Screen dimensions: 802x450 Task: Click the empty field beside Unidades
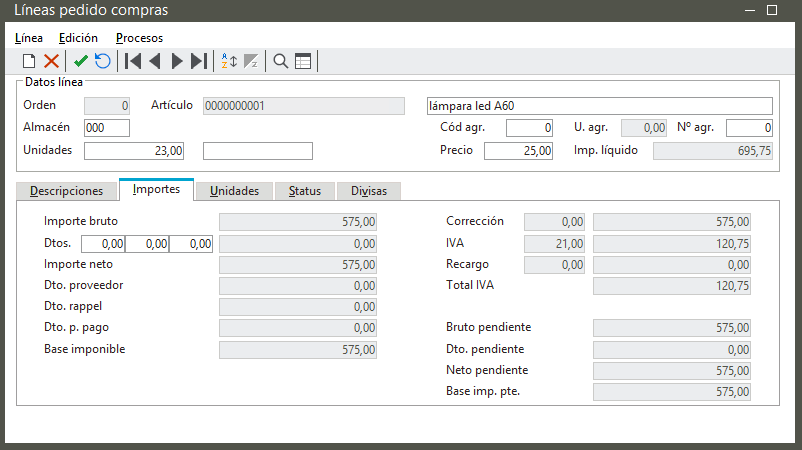click(x=258, y=151)
